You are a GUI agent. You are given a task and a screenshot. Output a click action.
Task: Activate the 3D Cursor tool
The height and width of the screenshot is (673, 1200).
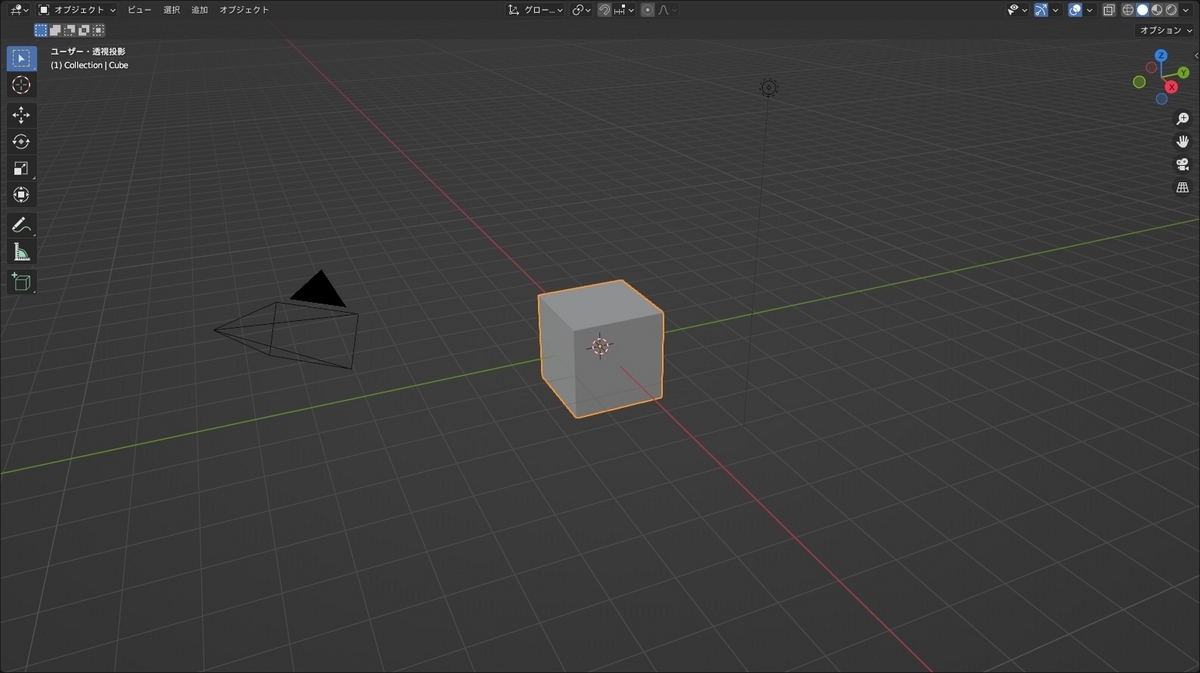[x=21, y=85]
